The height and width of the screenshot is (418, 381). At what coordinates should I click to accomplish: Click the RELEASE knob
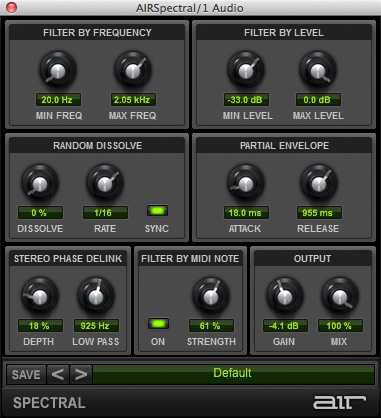click(x=319, y=183)
